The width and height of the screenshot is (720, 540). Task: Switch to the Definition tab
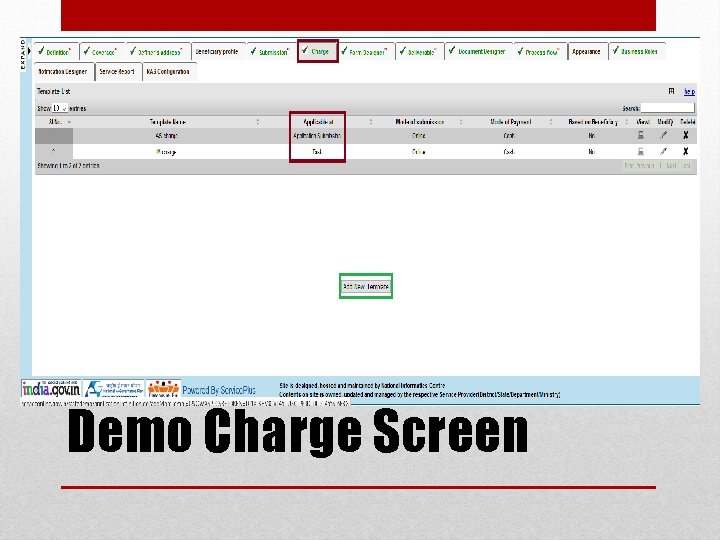click(x=56, y=52)
